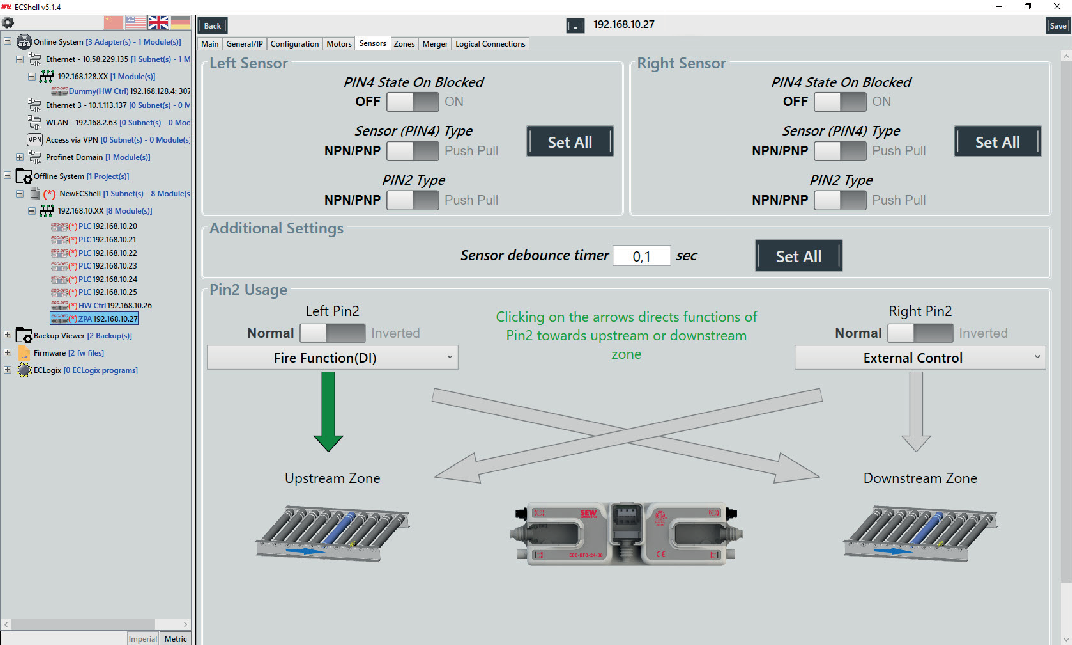Switch language using the UK flag
Viewport: 1072px width, 645px height.
click(158, 23)
